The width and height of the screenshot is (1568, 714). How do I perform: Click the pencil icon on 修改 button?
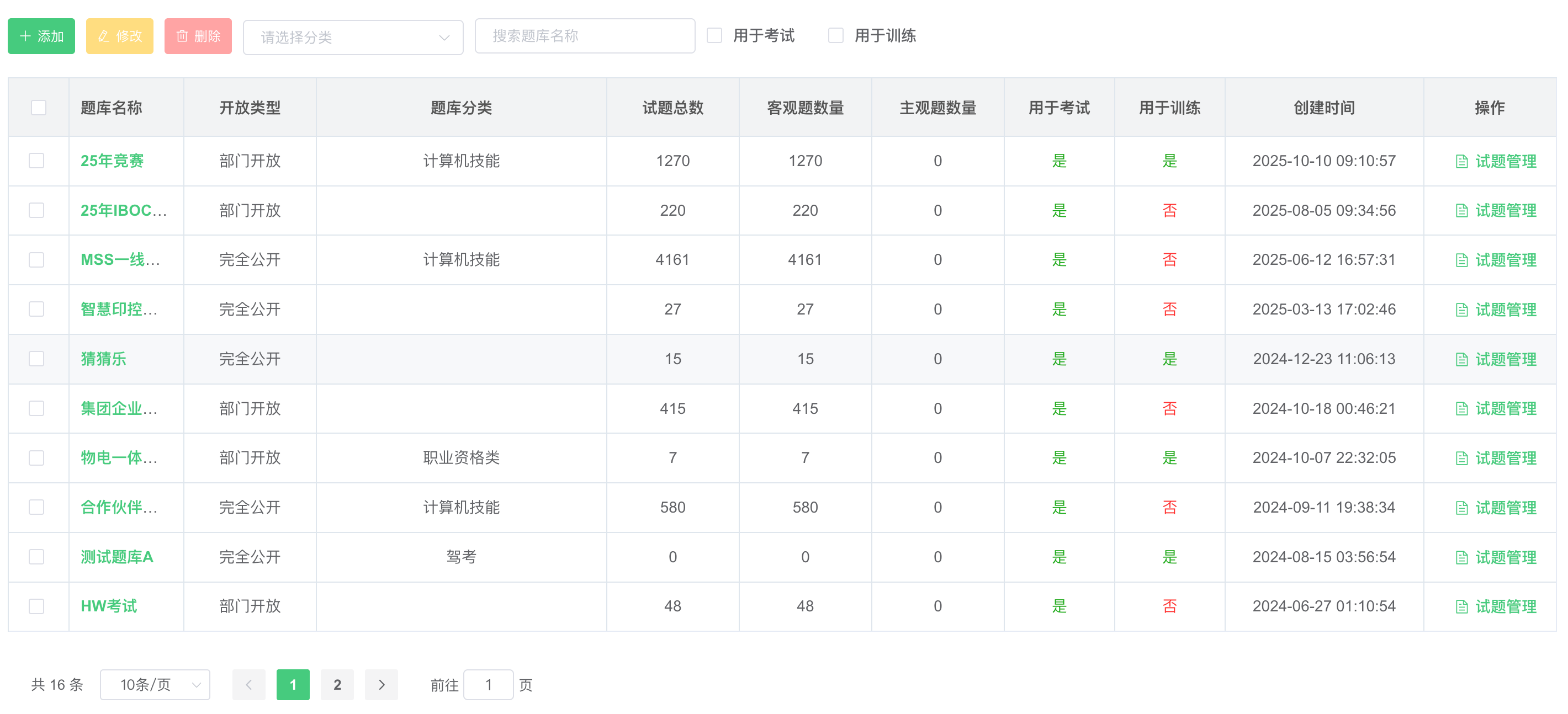(103, 36)
